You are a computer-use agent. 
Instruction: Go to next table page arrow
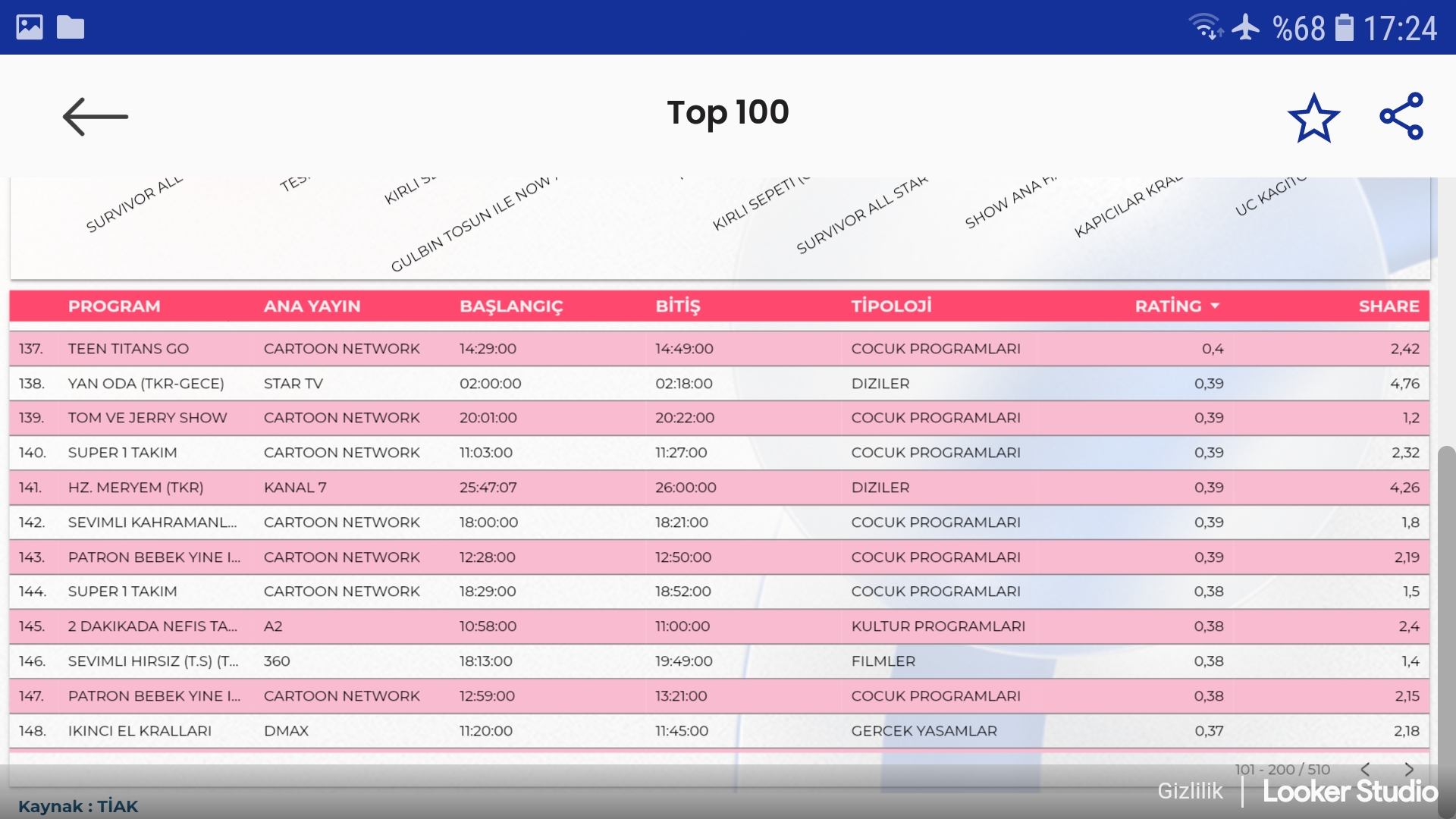tap(1408, 769)
